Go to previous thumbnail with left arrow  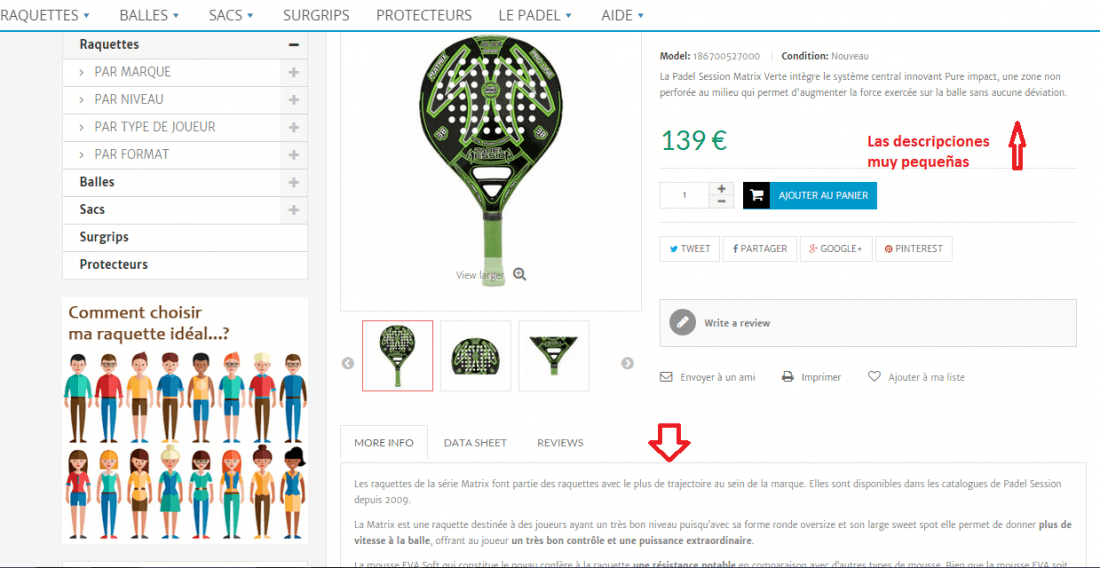click(348, 363)
